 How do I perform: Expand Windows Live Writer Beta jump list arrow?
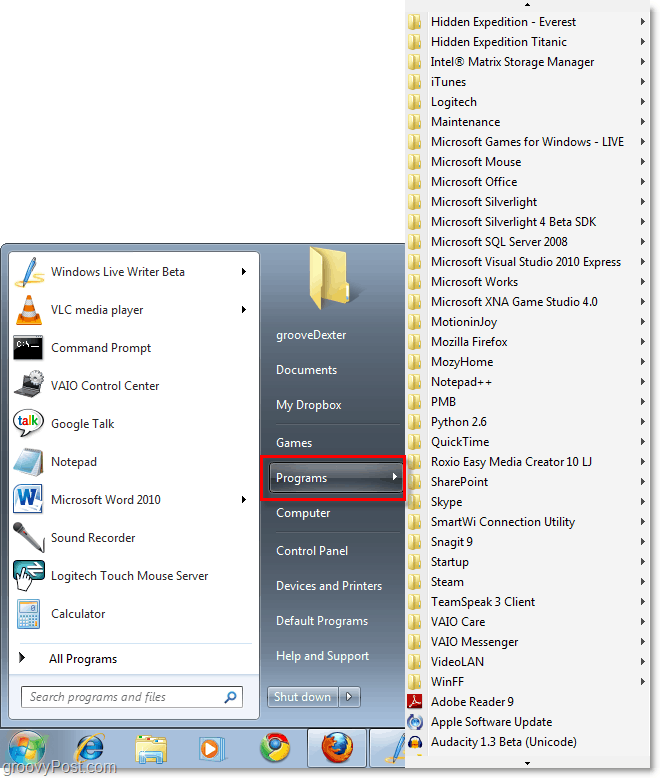(244, 271)
